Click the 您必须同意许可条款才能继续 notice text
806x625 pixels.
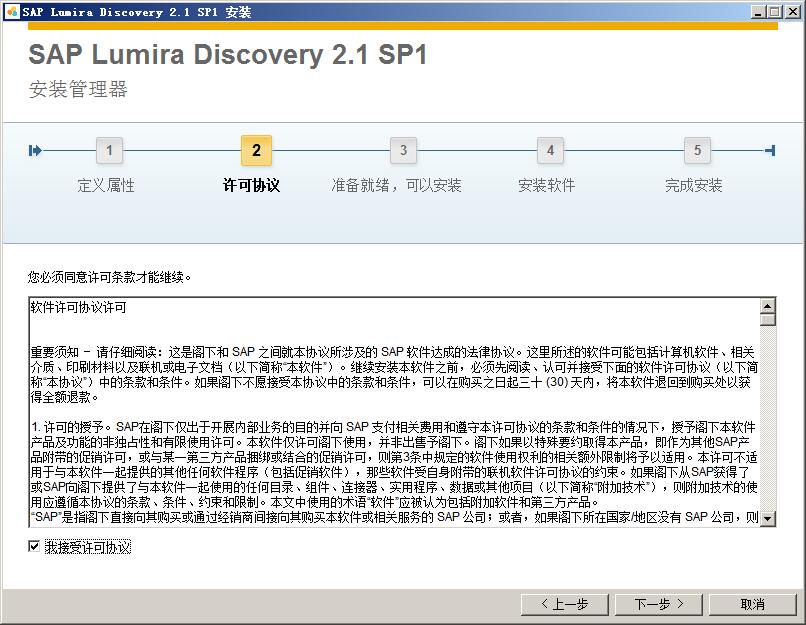pos(109,278)
